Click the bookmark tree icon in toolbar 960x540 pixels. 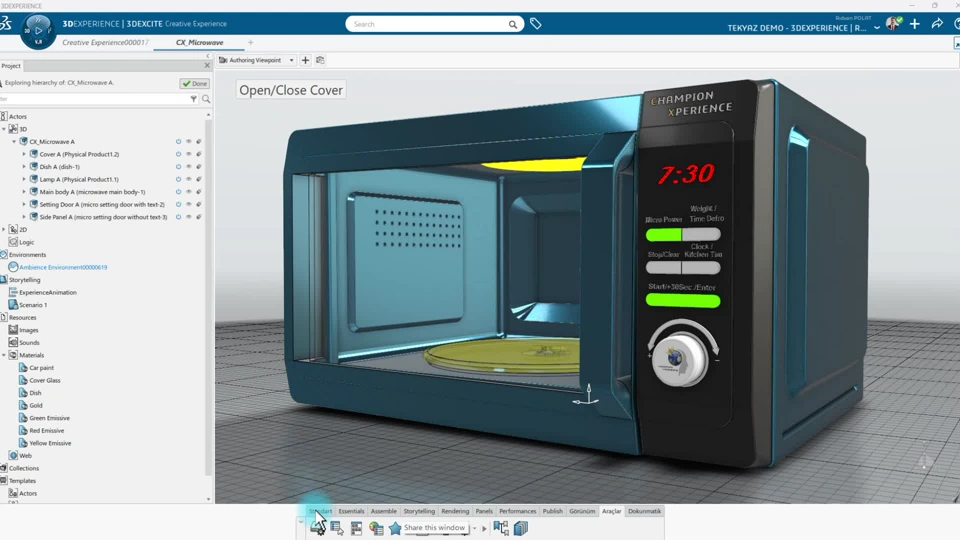click(501, 528)
